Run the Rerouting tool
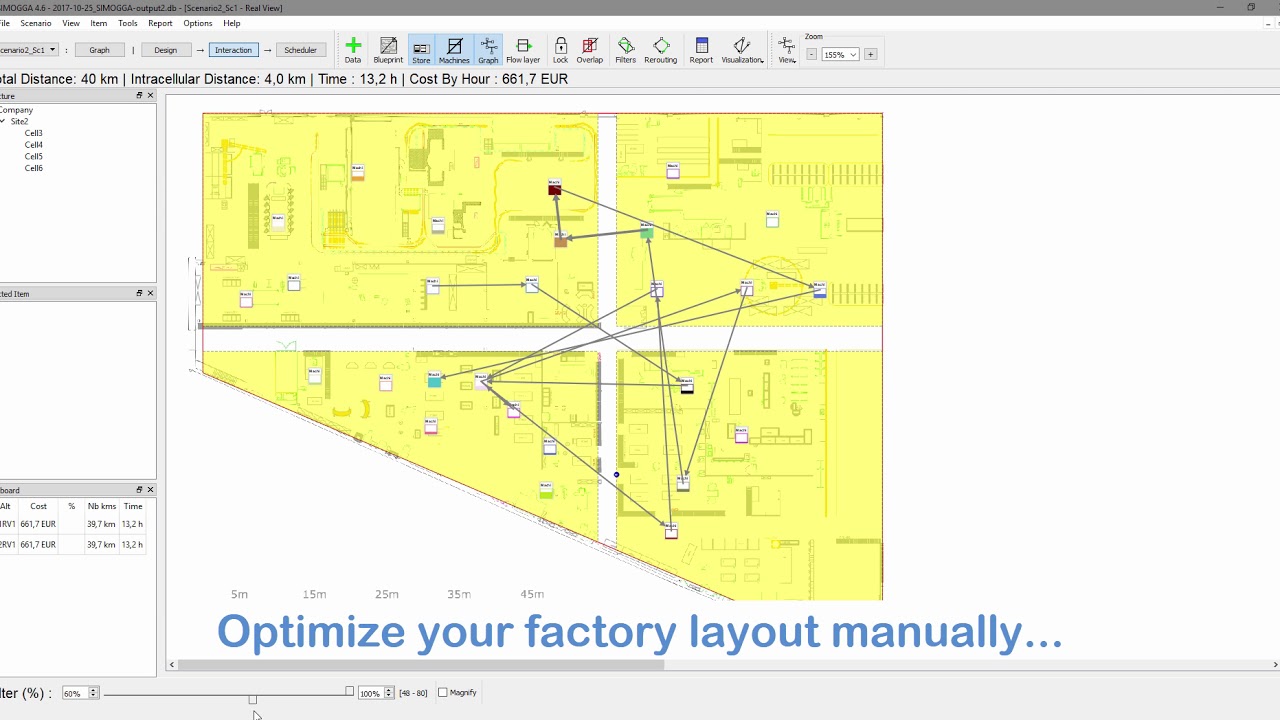1280x720 pixels. 661,50
